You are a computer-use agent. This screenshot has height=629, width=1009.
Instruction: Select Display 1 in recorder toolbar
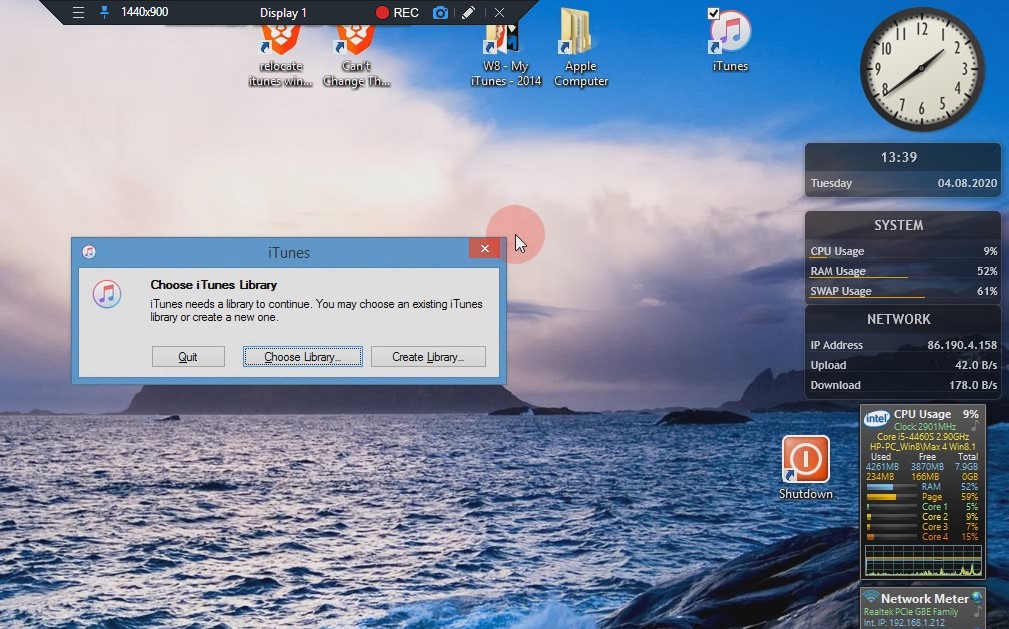tap(283, 12)
